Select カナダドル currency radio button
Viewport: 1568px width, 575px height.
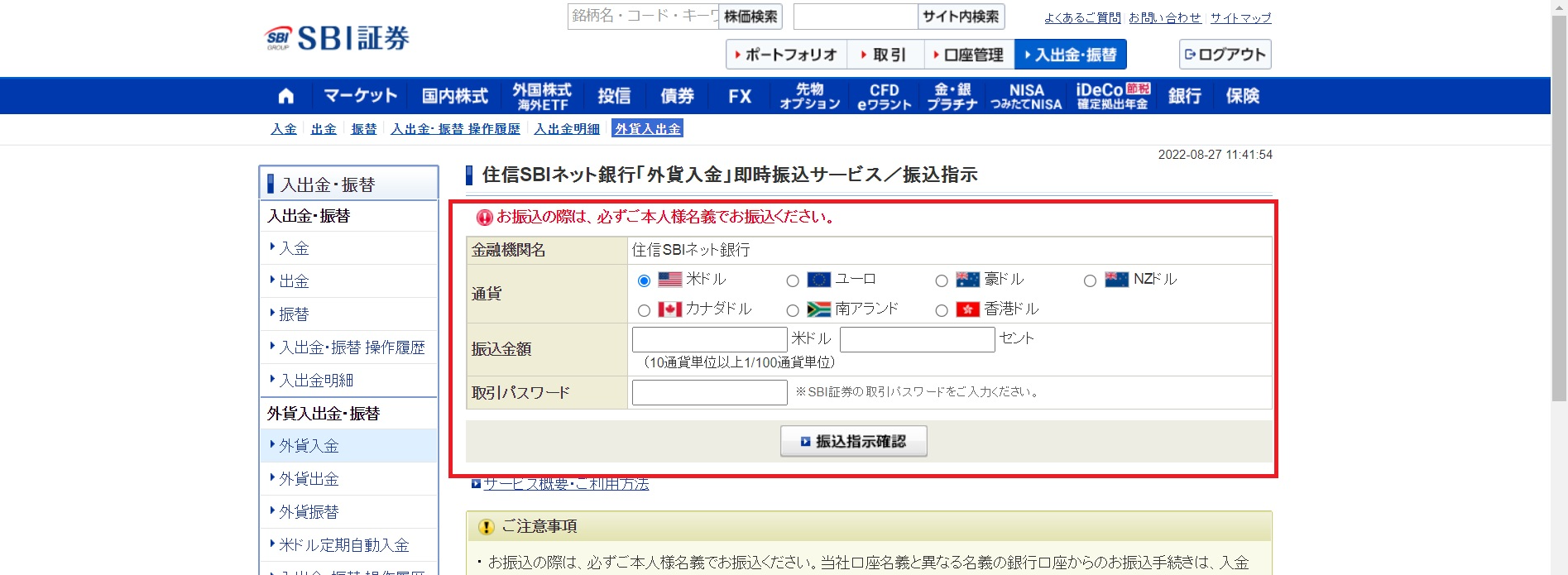point(644,310)
